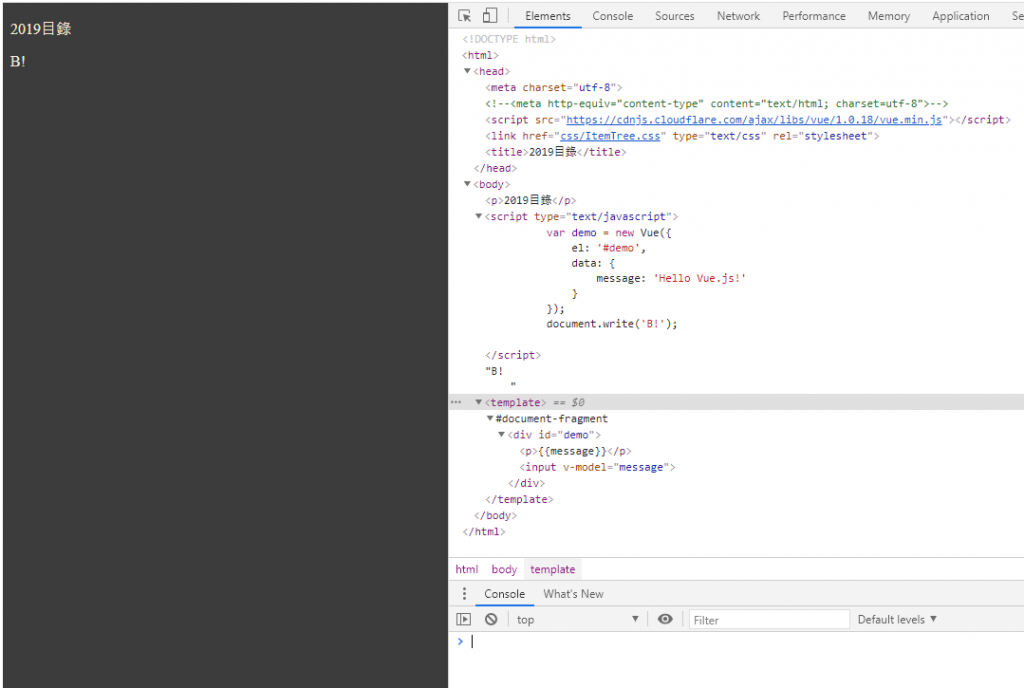Click the B! text on the page
Image resolution: width=1024 pixels, height=688 pixels.
click(18, 61)
